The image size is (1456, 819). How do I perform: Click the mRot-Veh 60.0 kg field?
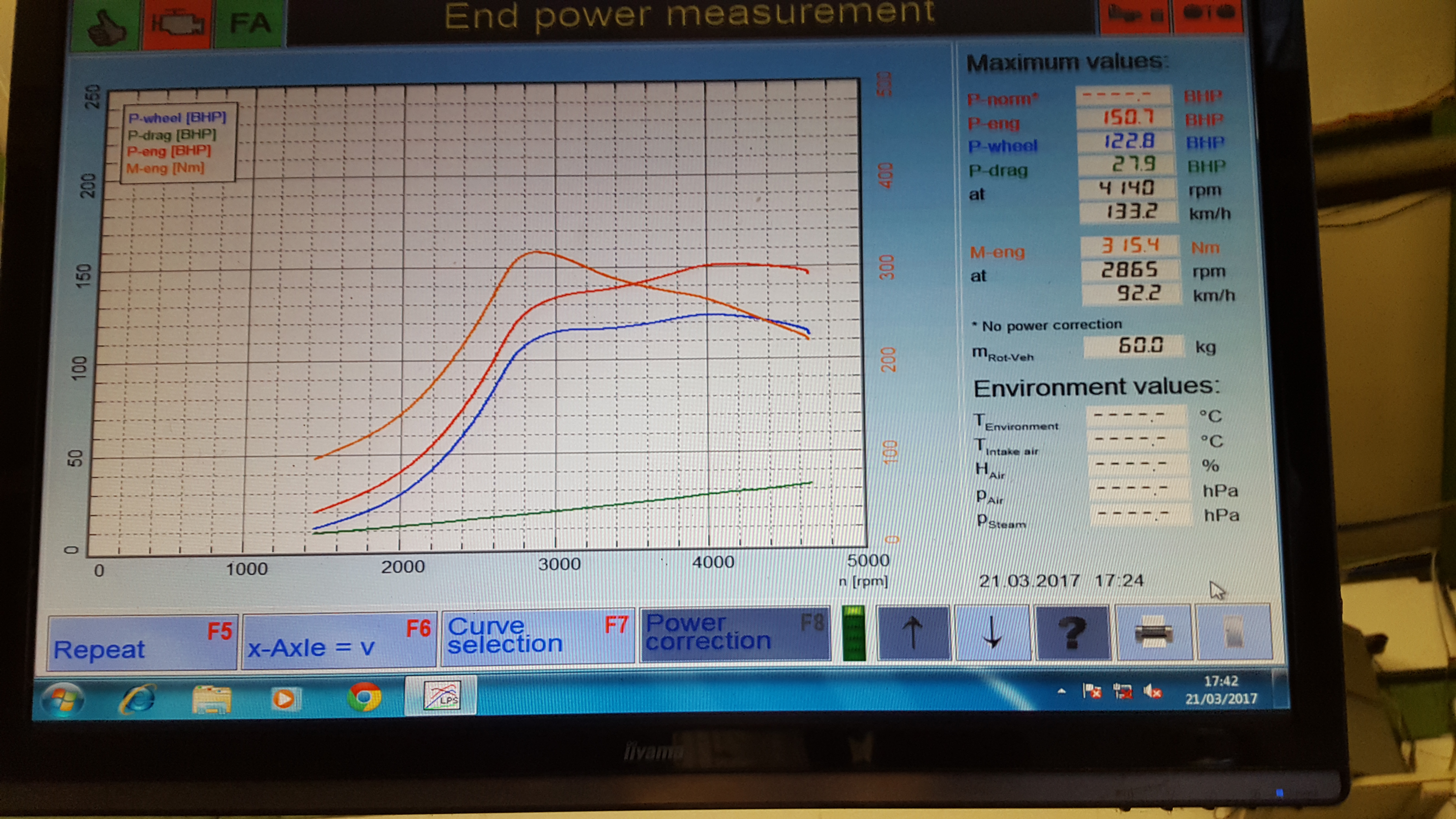click(1134, 346)
